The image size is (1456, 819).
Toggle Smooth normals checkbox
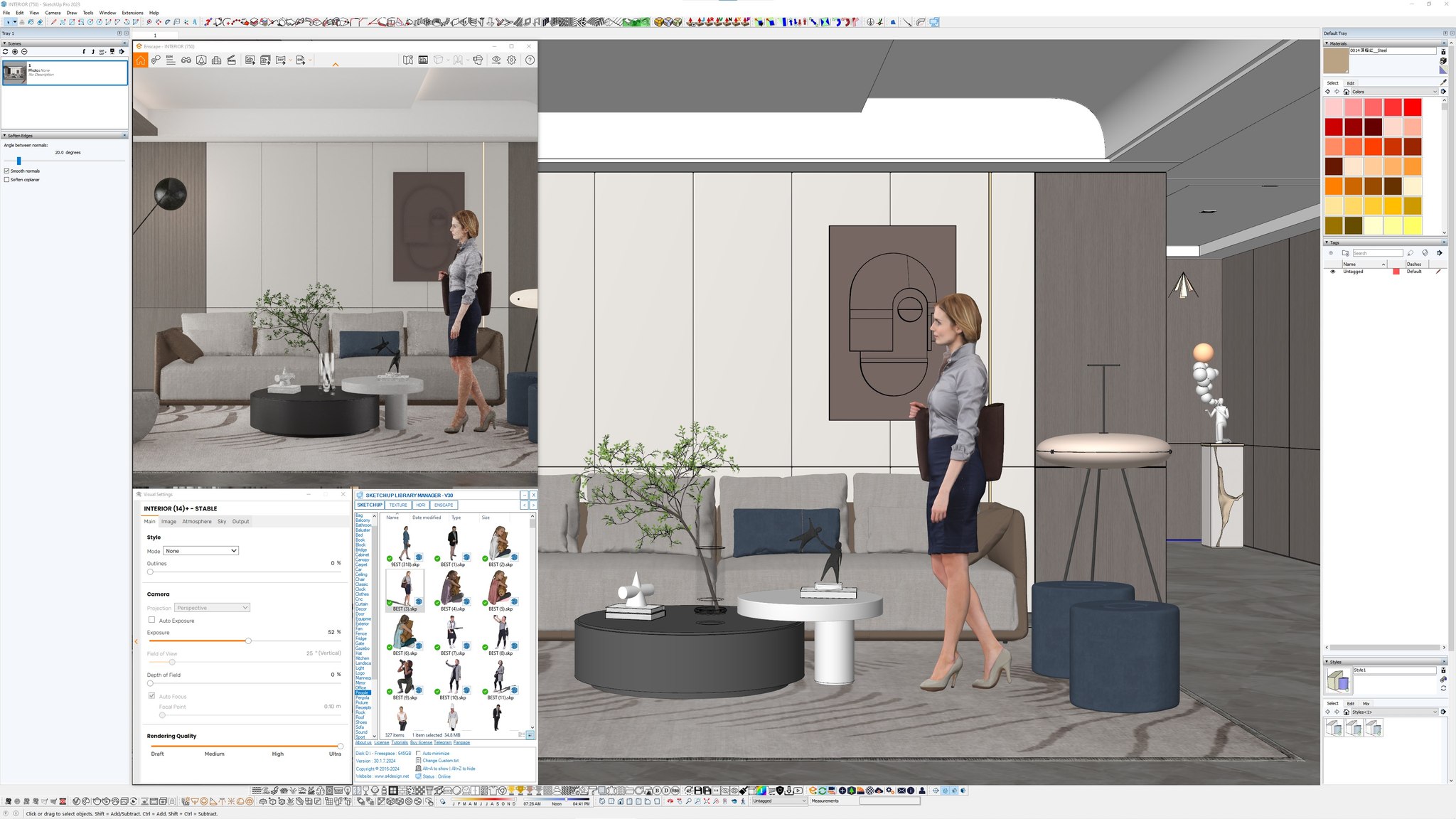[x=7, y=171]
